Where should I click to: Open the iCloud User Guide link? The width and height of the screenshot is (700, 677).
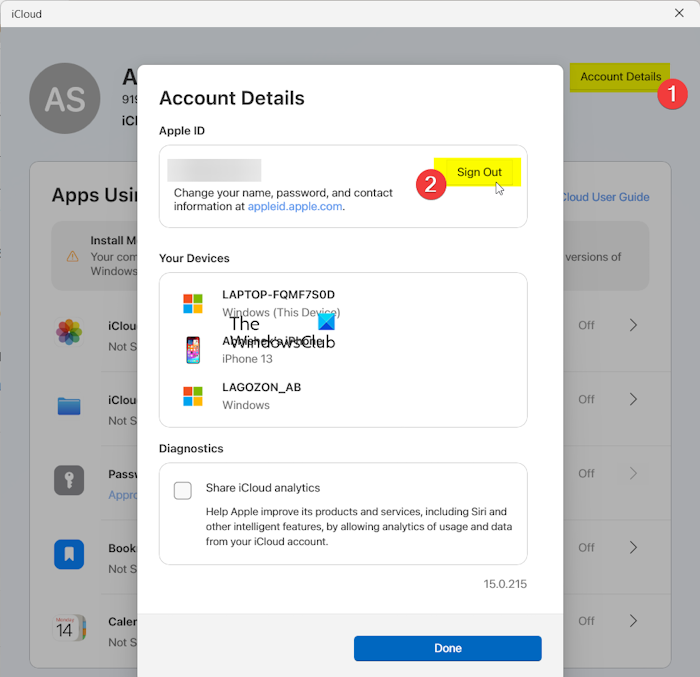pyautogui.click(x=606, y=197)
